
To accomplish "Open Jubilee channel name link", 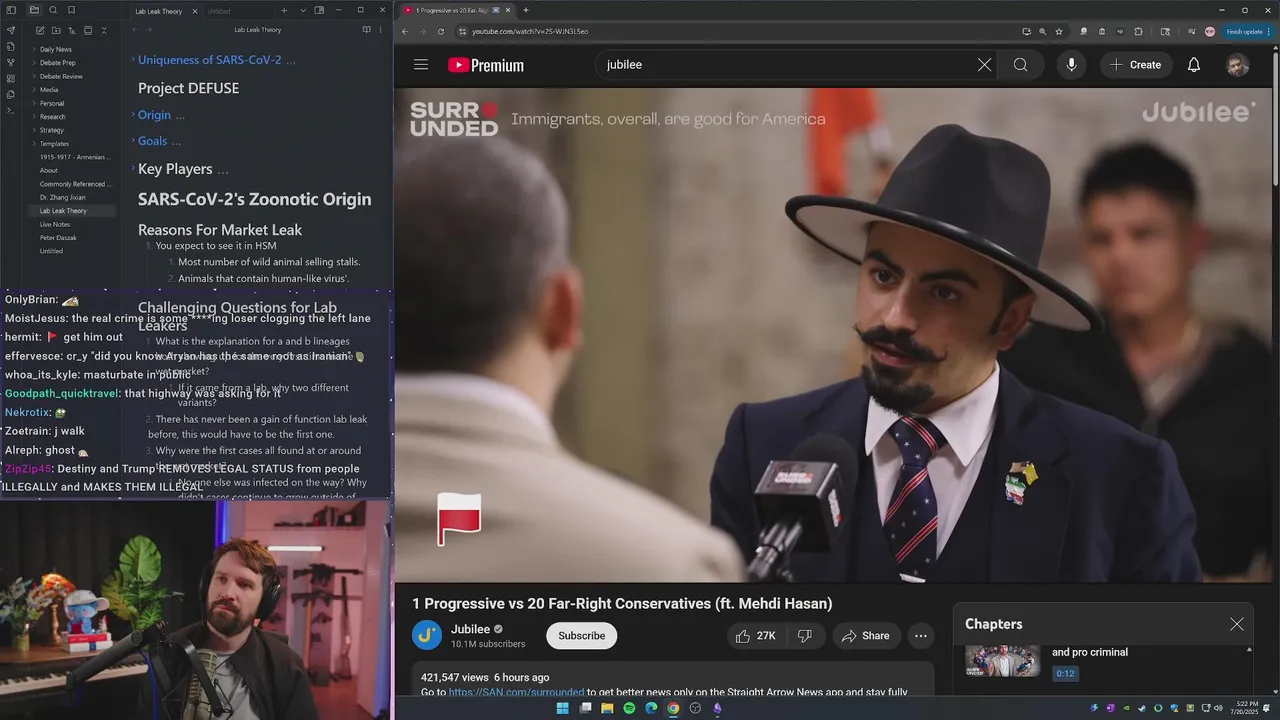I will click(x=470, y=629).
